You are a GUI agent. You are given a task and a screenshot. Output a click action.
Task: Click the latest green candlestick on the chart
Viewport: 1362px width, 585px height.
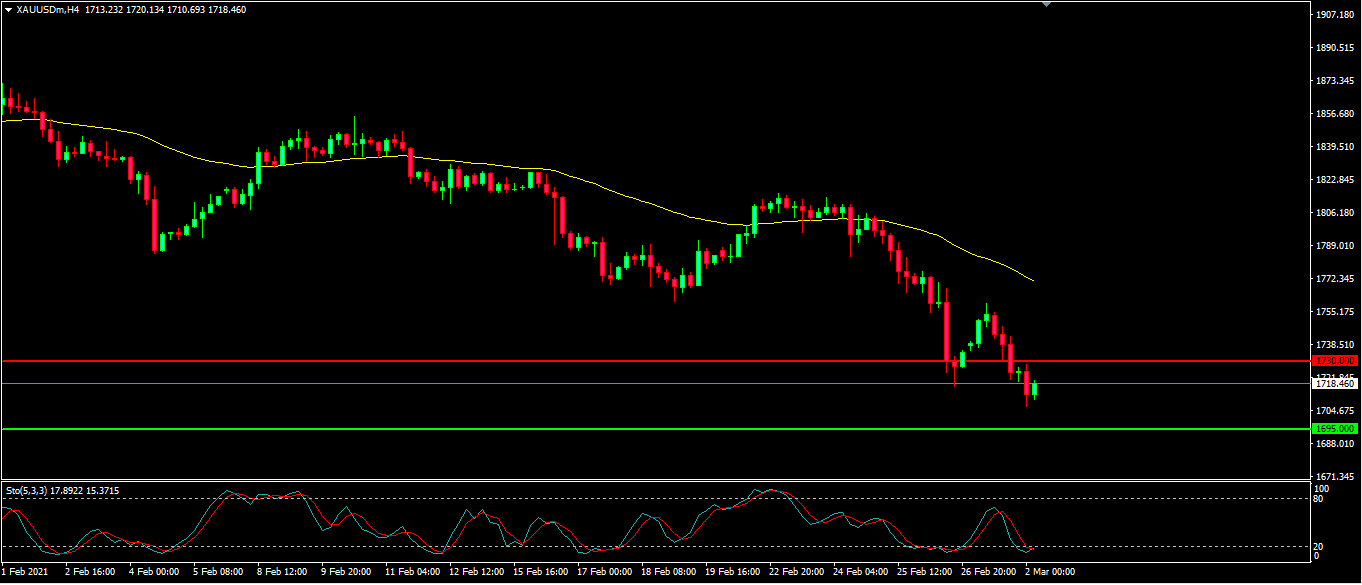click(1034, 389)
